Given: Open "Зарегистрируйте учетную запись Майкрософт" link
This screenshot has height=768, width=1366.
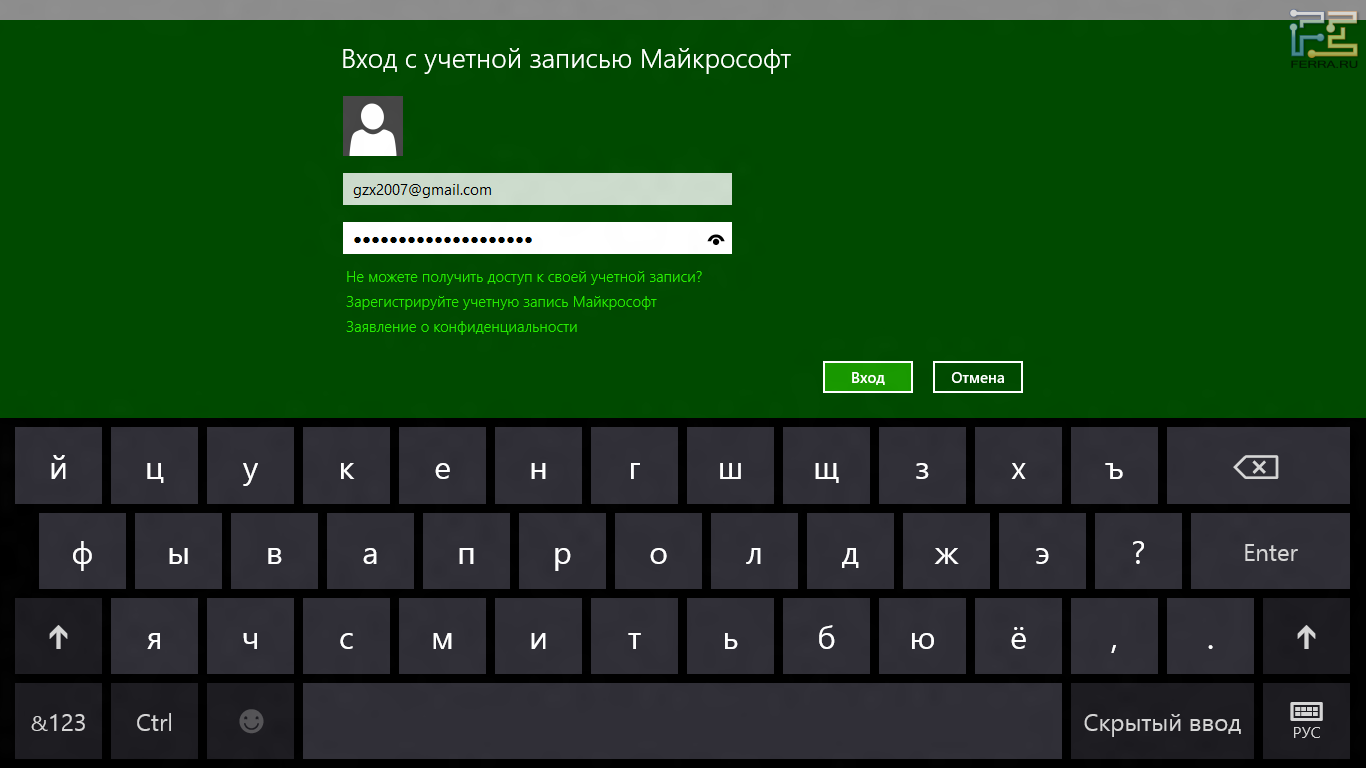Looking at the screenshot, I should tap(501, 302).
